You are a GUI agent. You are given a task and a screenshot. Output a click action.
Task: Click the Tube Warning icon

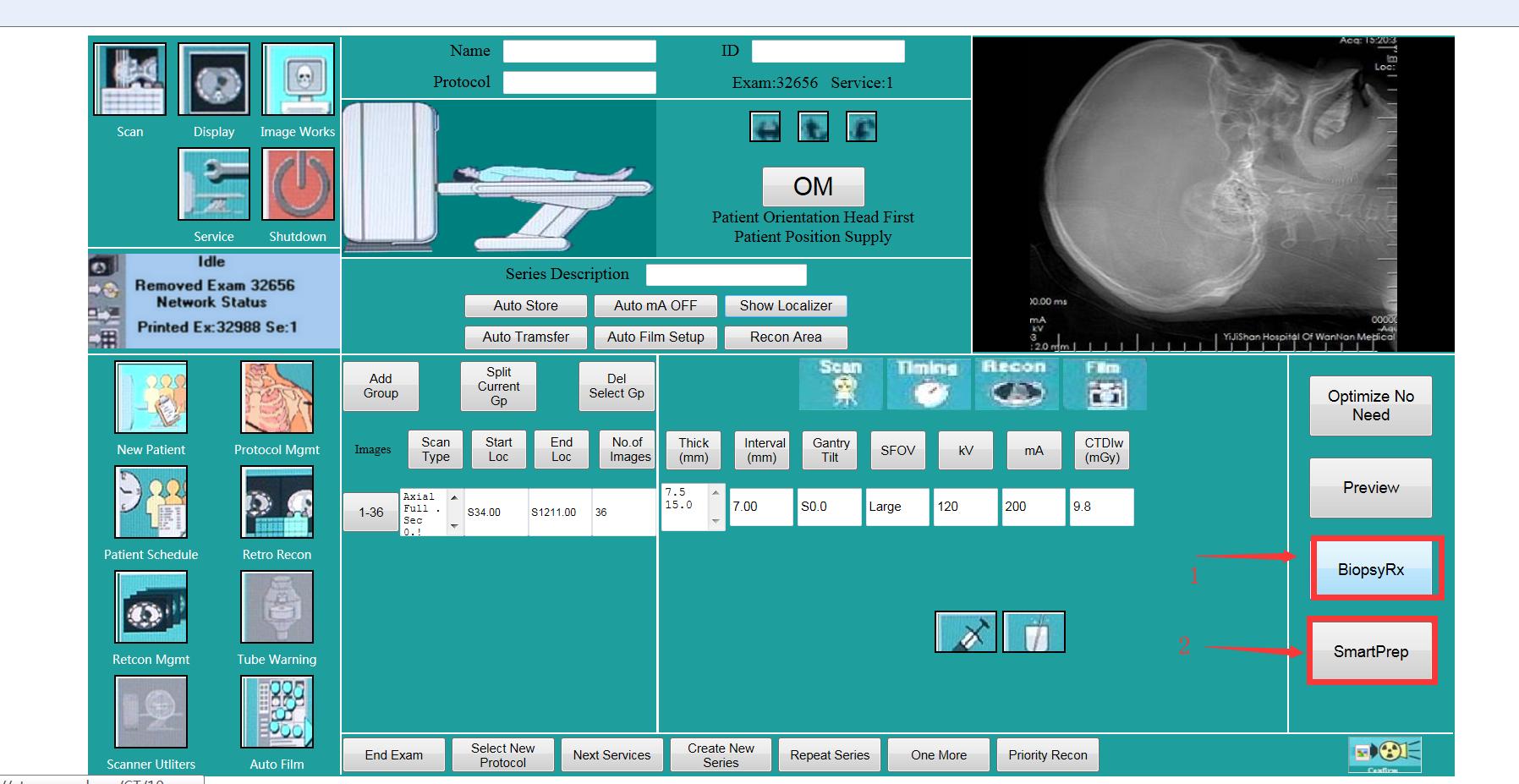click(277, 607)
